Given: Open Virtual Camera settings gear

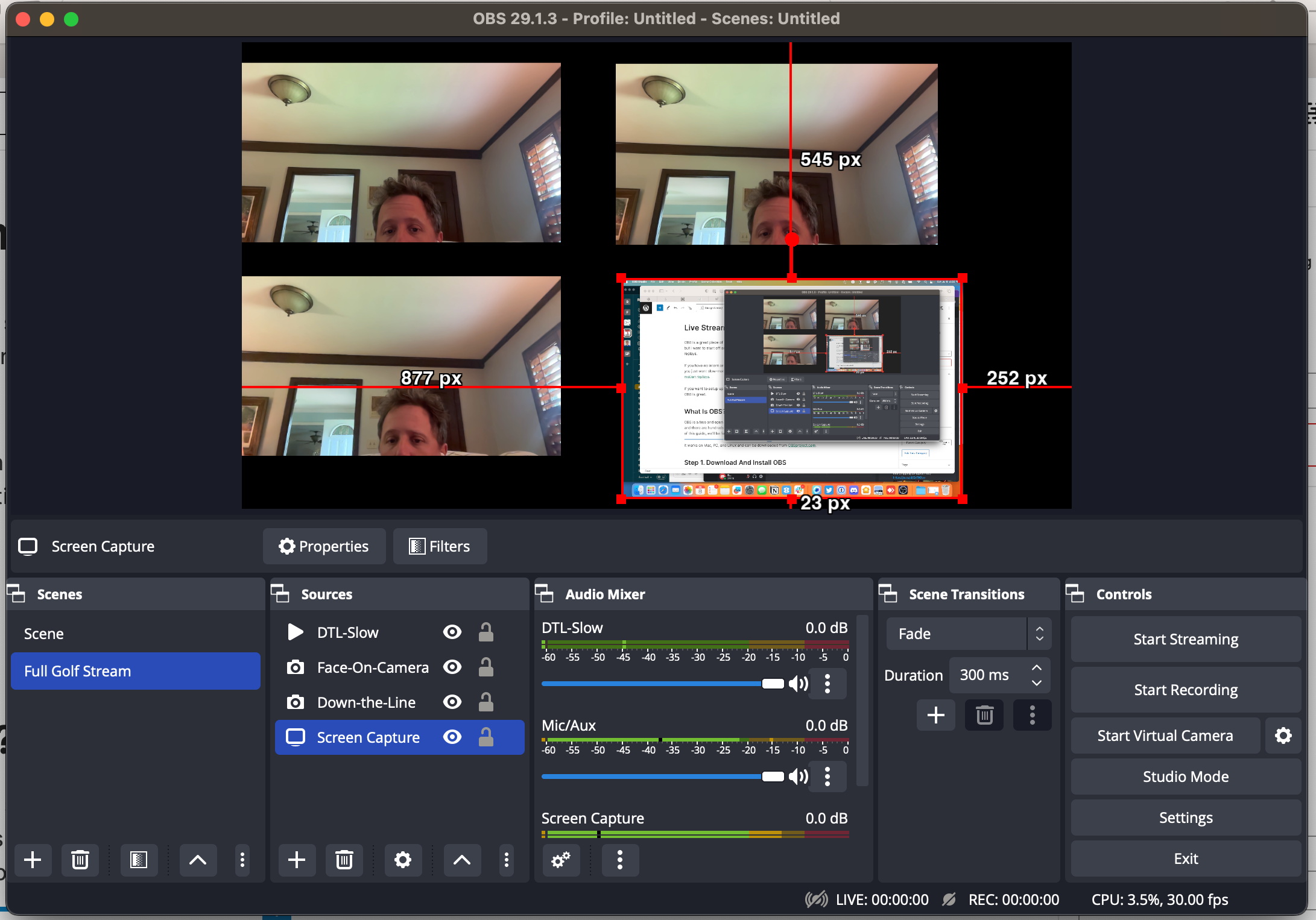Looking at the screenshot, I should pos(1283,736).
